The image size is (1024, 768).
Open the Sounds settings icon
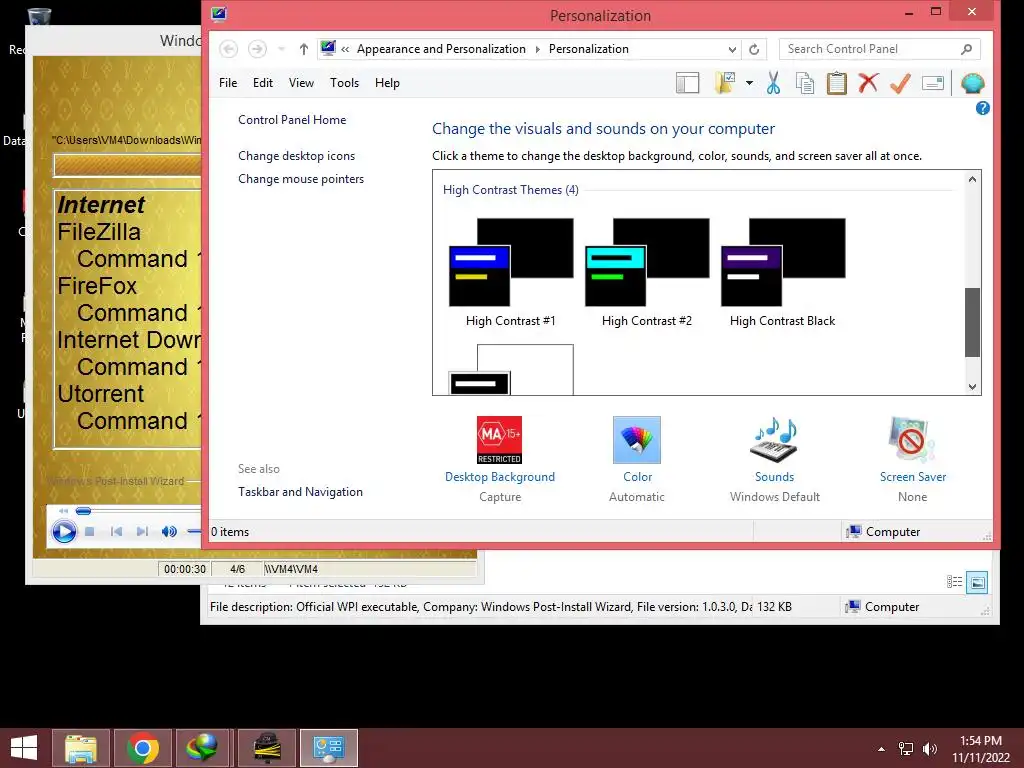(775, 440)
